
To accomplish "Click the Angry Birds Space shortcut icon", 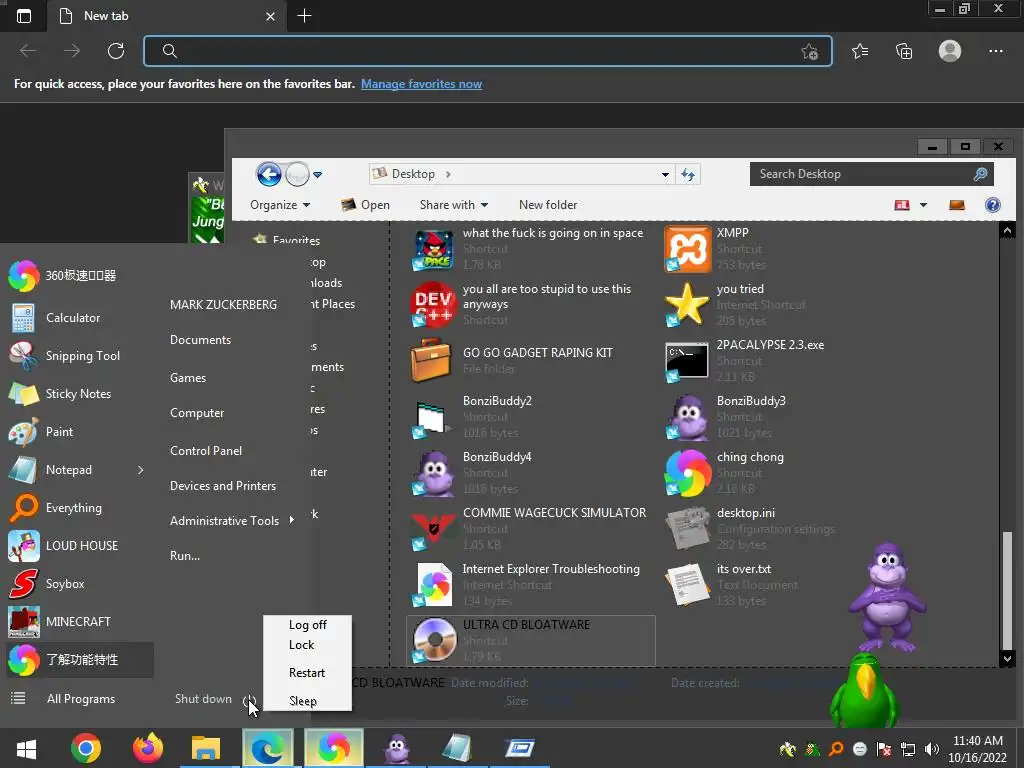I will (432, 249).
